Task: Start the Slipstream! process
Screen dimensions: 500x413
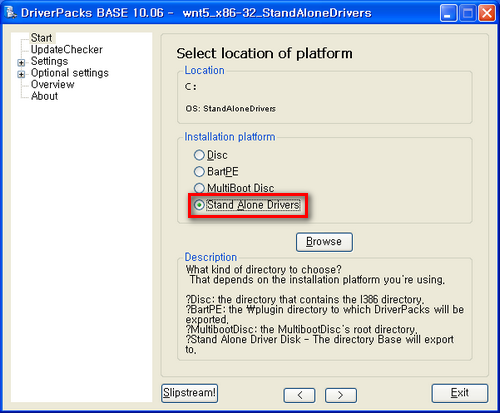Action: 189,393
